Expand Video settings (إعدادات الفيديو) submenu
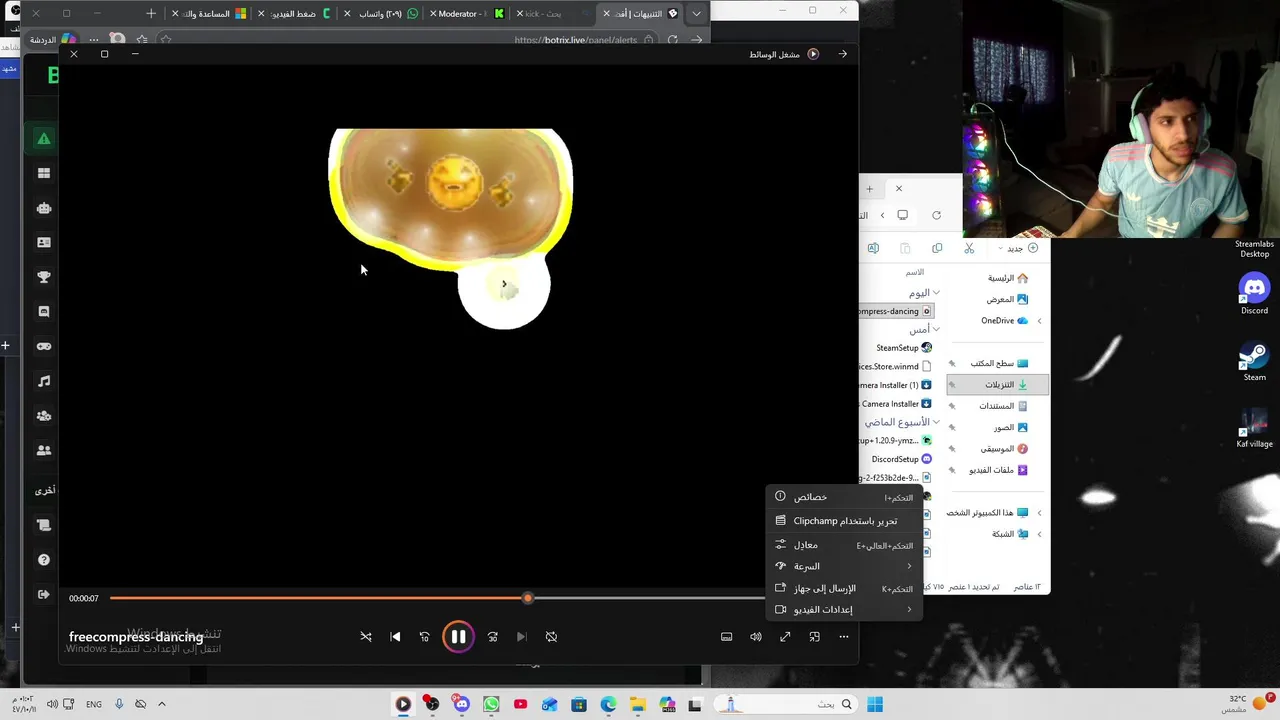 [845, 609]
